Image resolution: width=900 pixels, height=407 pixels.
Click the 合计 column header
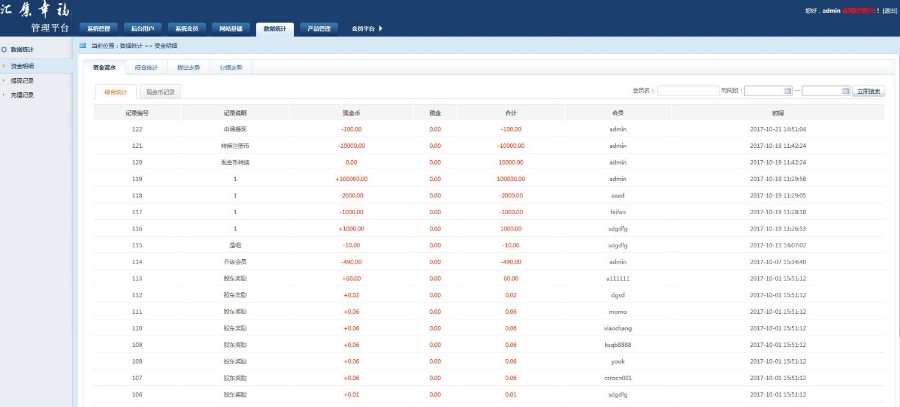pos(511,113)
